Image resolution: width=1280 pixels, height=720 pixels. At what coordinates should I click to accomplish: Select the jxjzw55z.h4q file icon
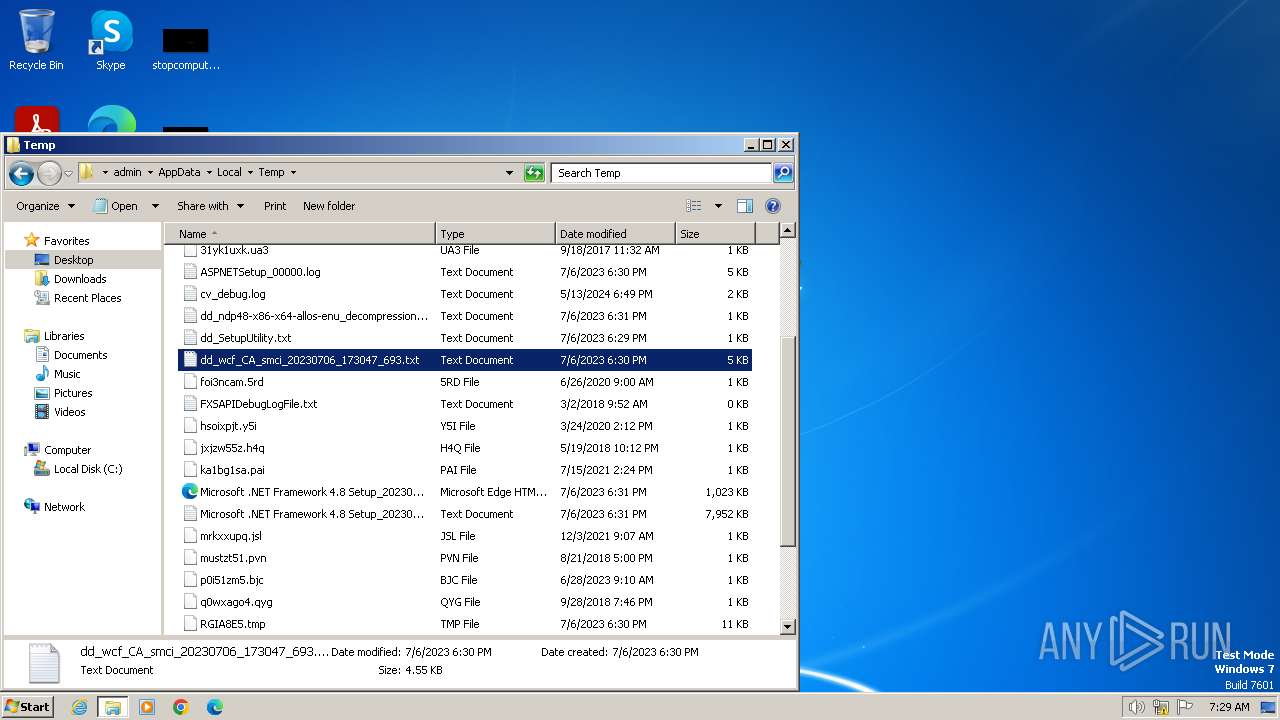191,448
